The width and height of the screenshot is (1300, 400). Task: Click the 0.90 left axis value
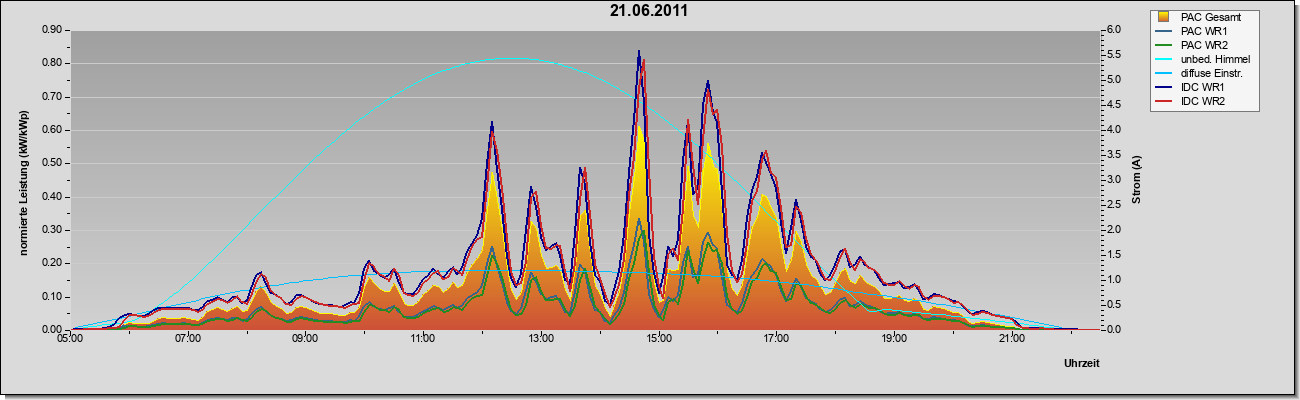pyautogui.click(x=52, y=30)
